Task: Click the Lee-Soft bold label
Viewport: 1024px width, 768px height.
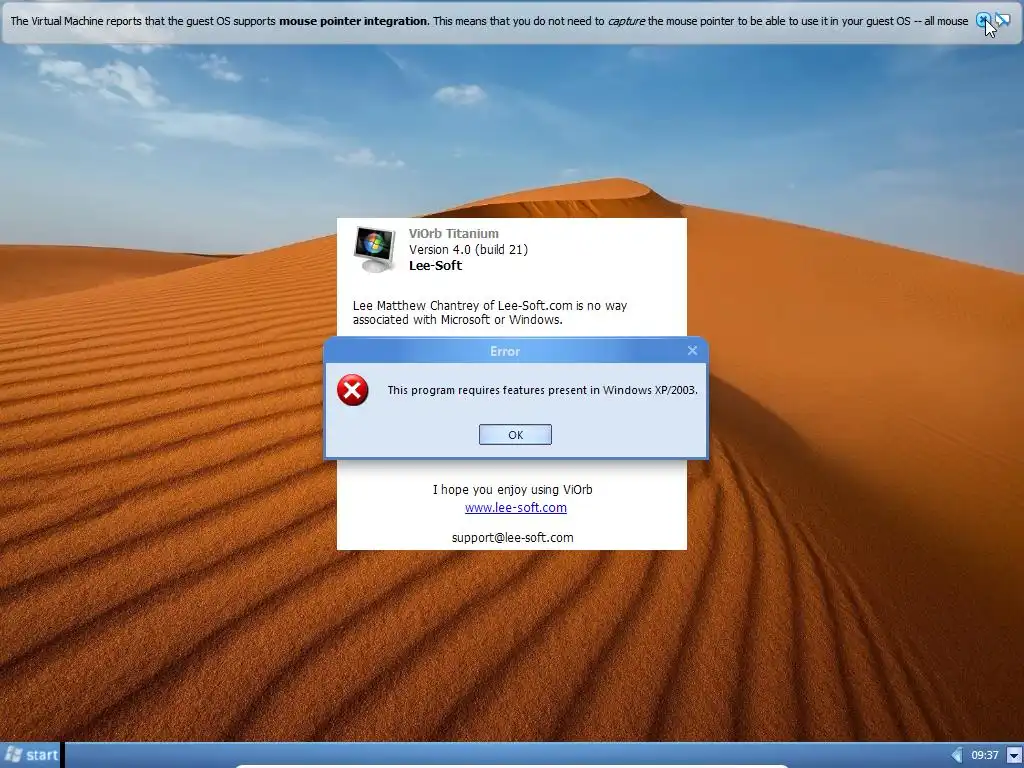Action: coord(435,265)
